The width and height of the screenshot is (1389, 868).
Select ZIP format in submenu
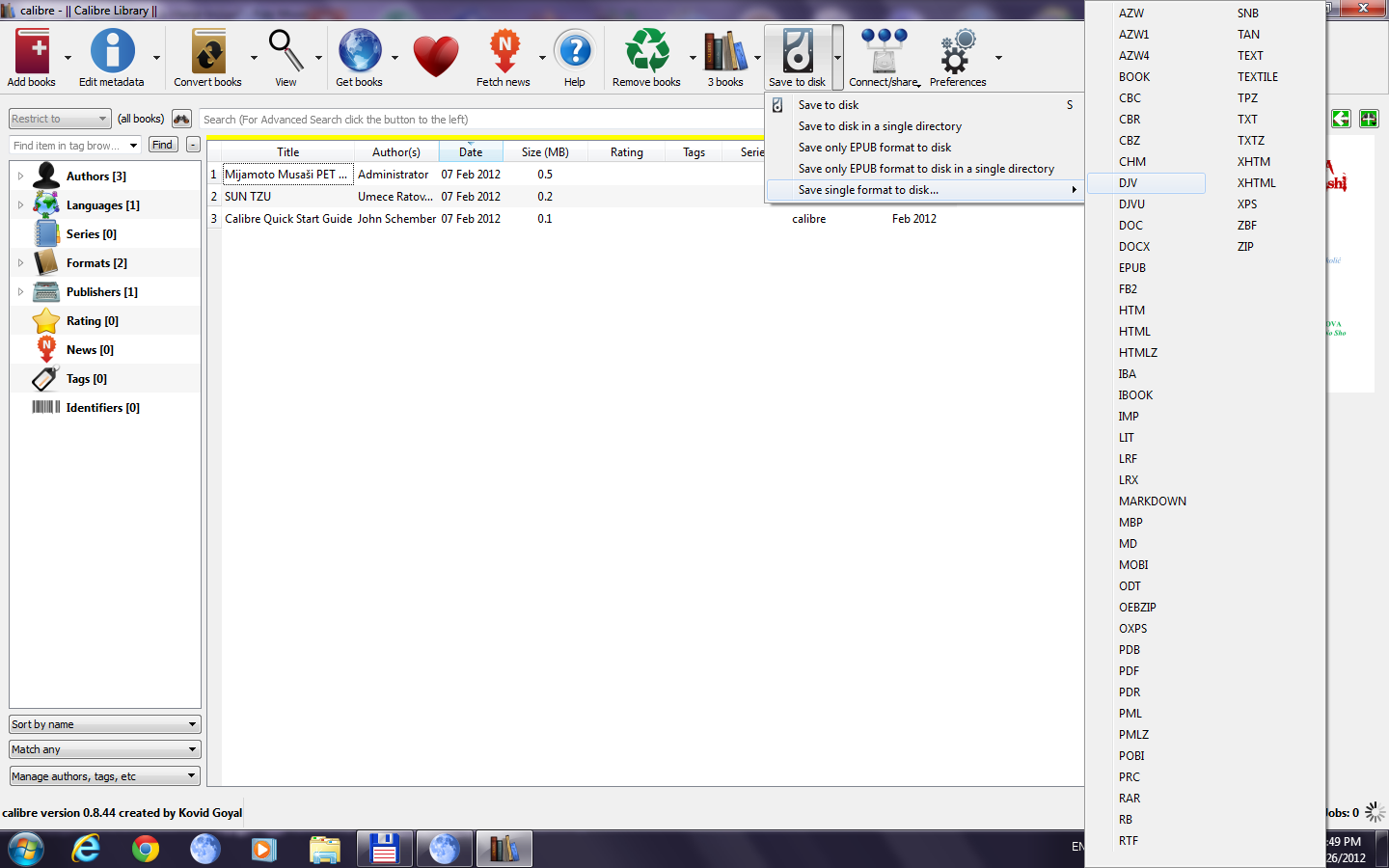[x=1266, y=247]
